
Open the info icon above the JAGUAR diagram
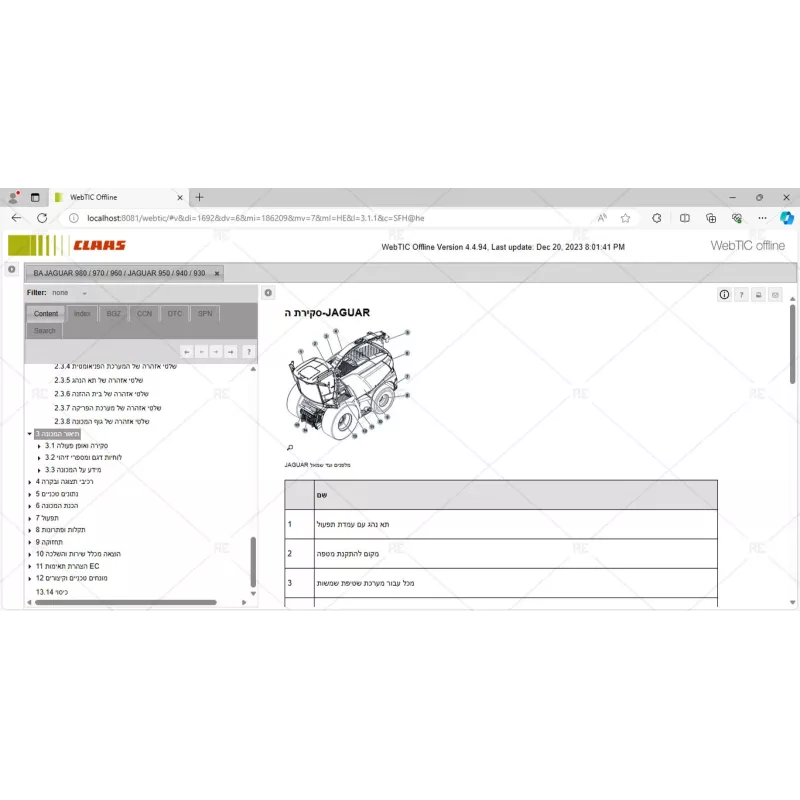724,293
